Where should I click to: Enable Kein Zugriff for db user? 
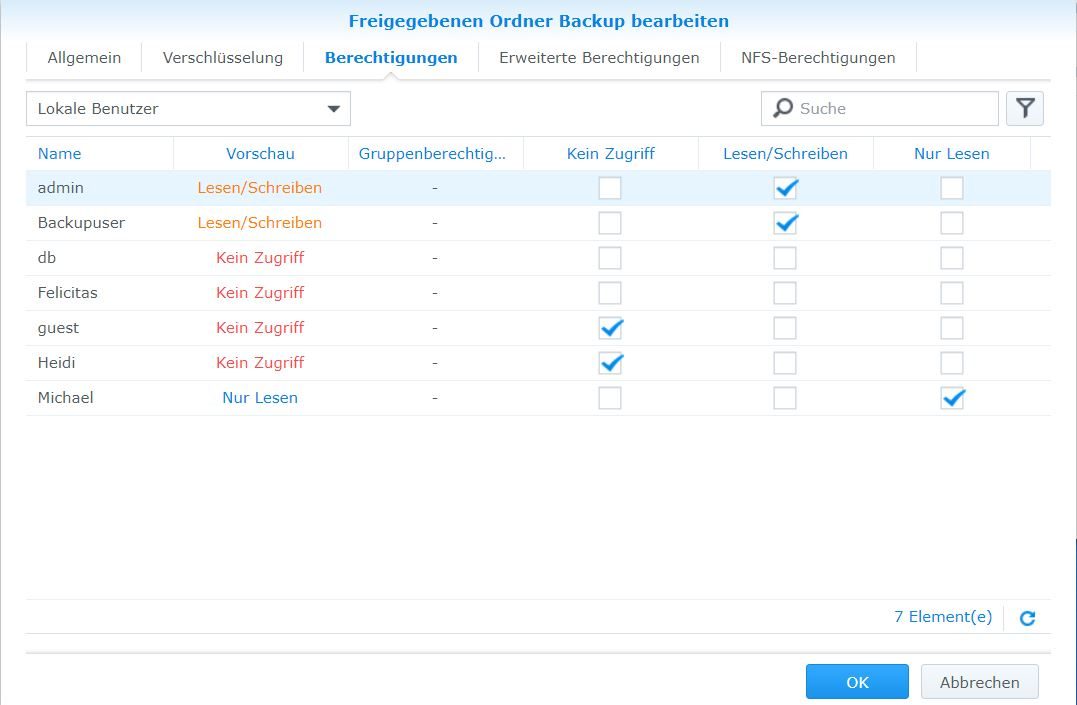(610, 258)
